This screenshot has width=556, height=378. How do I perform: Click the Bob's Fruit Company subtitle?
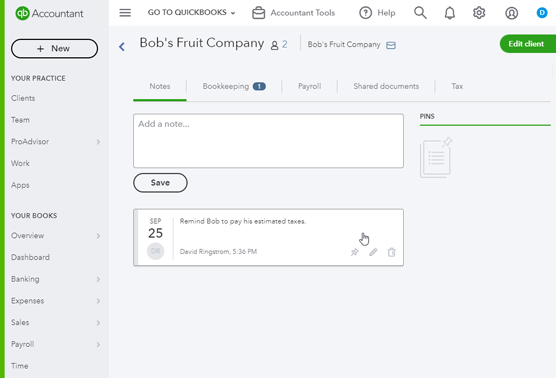coord(344,45)
